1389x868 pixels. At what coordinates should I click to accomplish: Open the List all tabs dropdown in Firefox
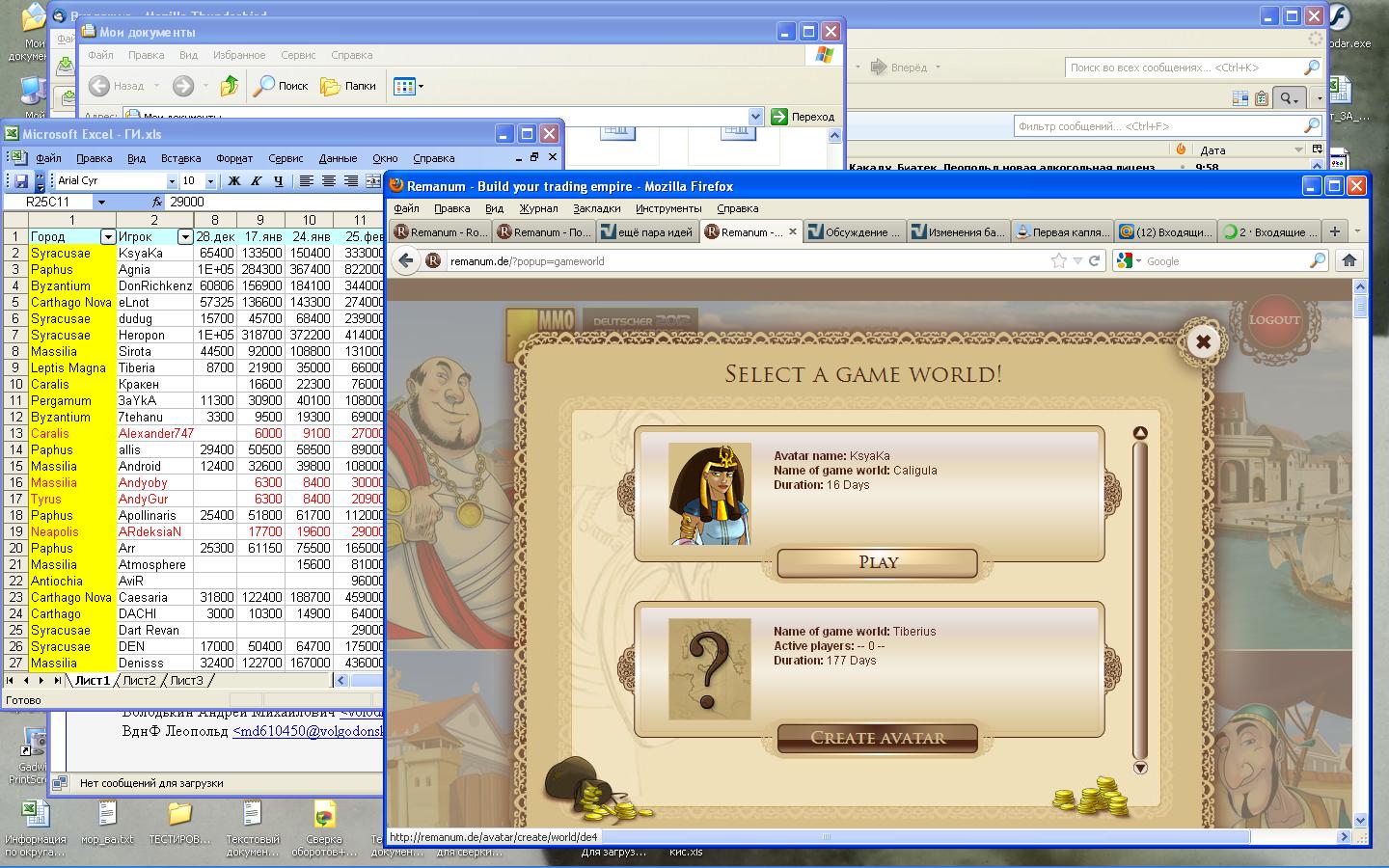tap(1357, 231)
